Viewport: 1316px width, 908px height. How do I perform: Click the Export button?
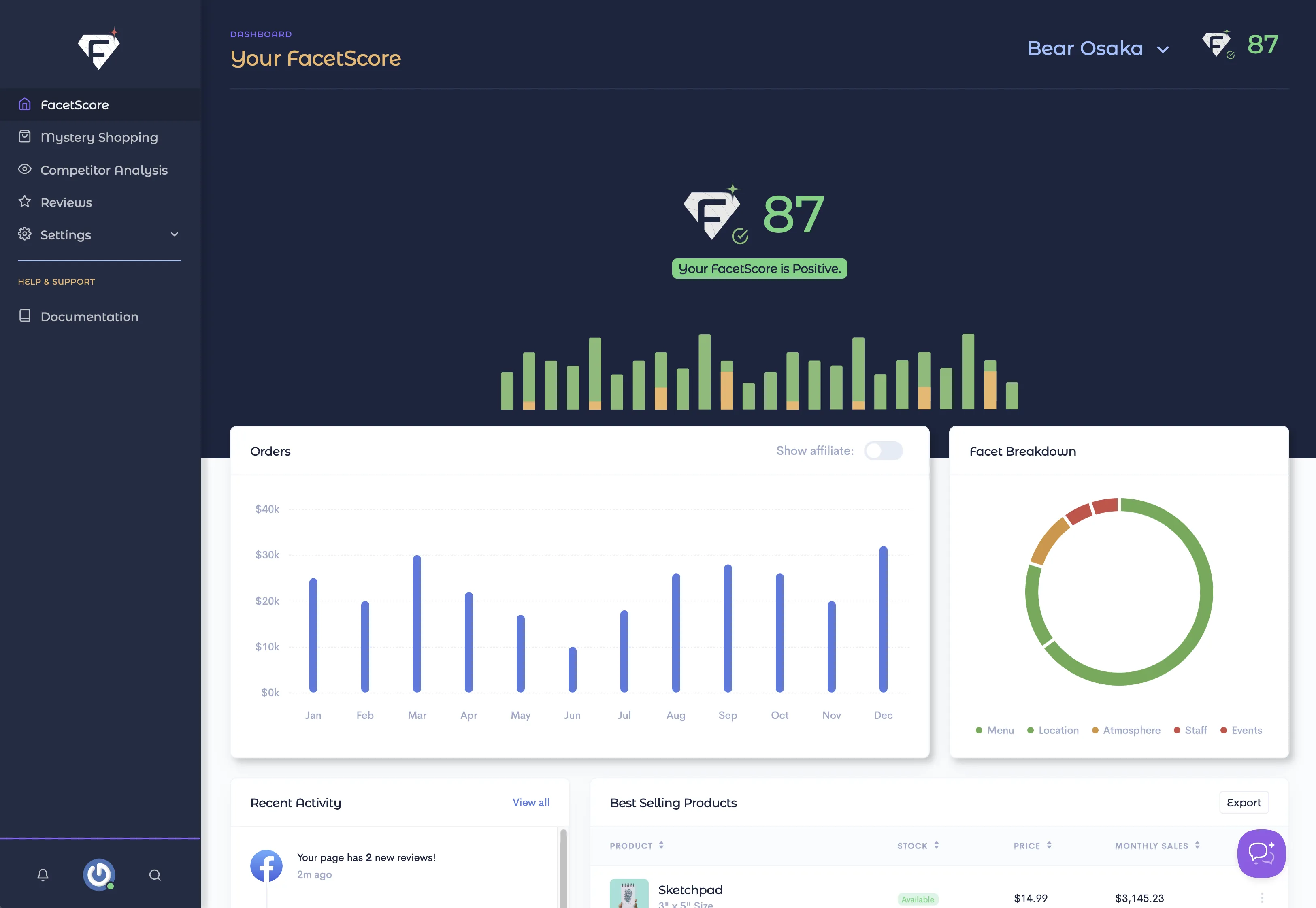1243,802
